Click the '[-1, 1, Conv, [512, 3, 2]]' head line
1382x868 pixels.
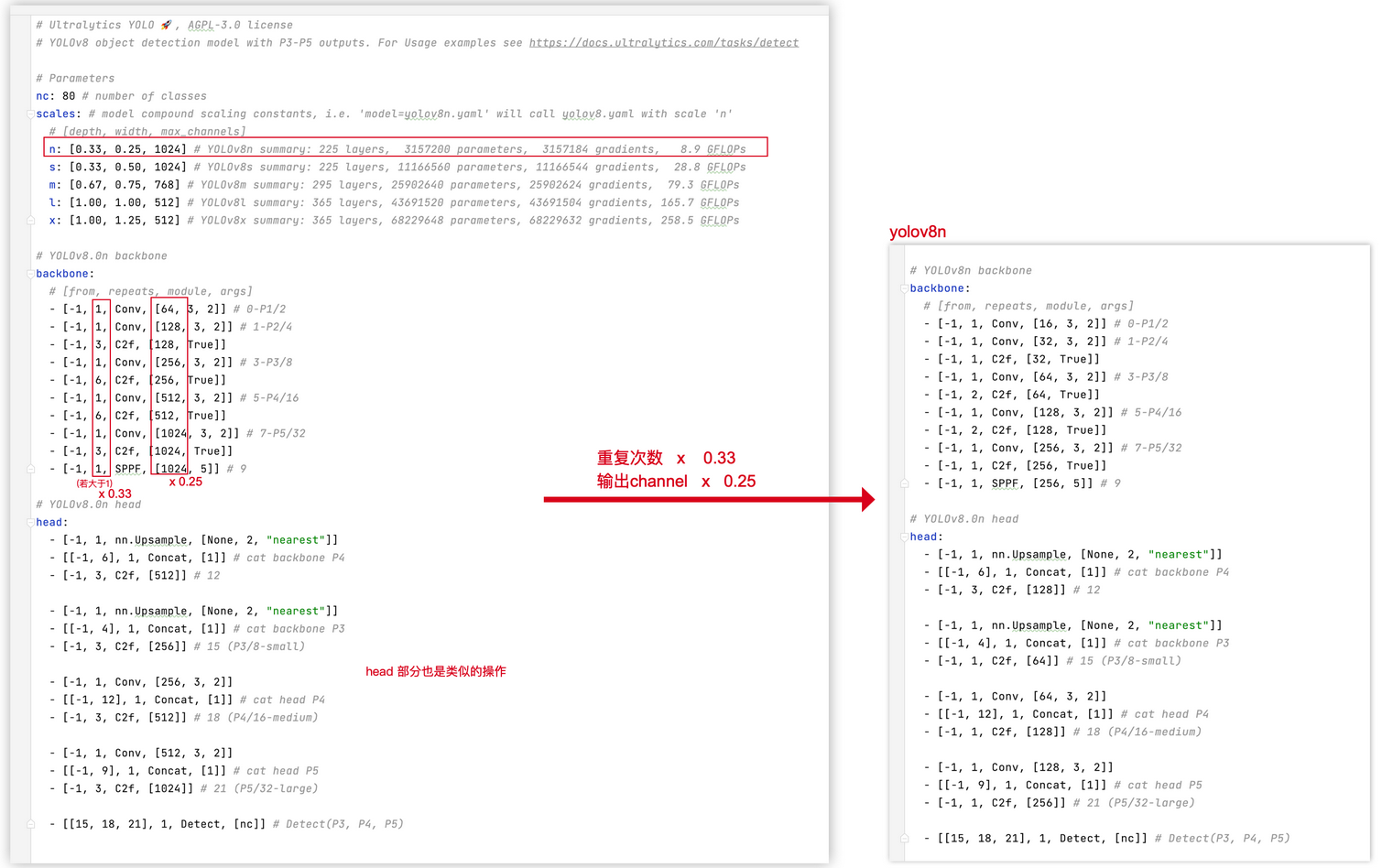141,754
